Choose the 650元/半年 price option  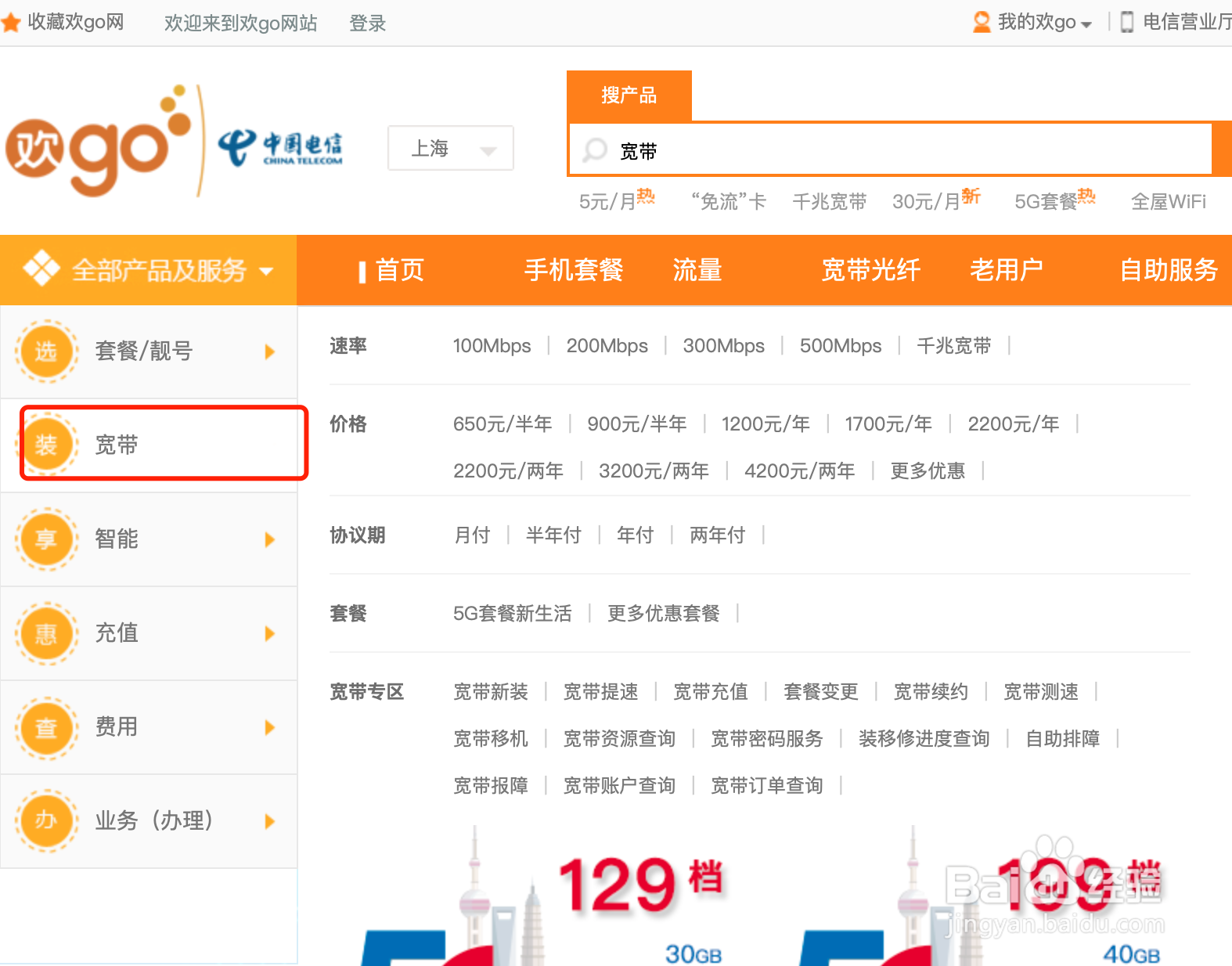pyautogui.click(x=503, y=424)
